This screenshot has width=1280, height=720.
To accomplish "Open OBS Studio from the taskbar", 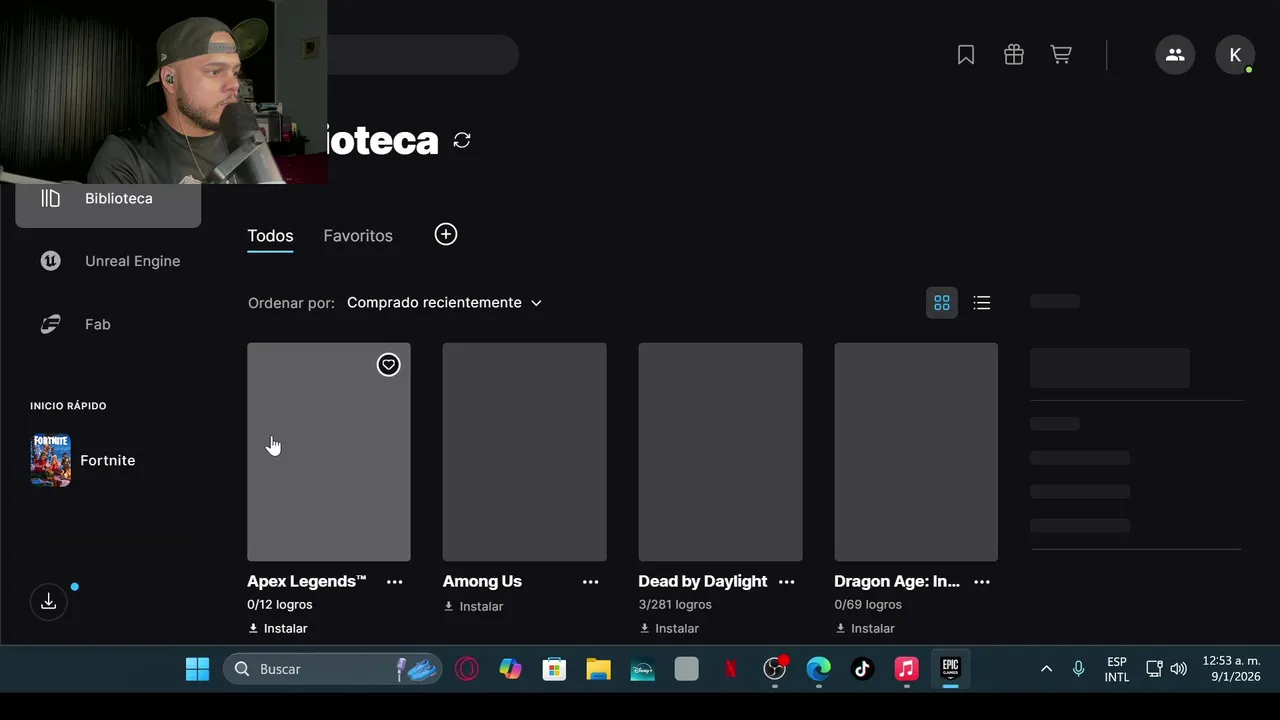I will pos(775,669).
